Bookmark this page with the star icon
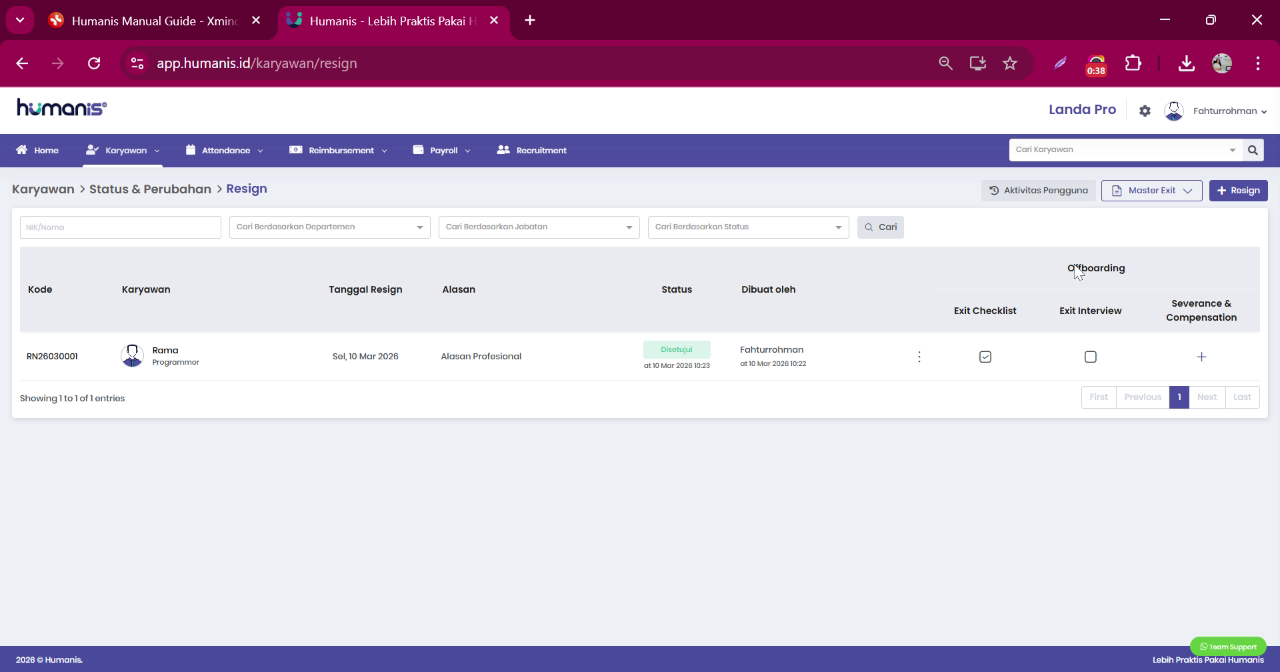This screenshot has width=1280, height=672. point(1010,63)
